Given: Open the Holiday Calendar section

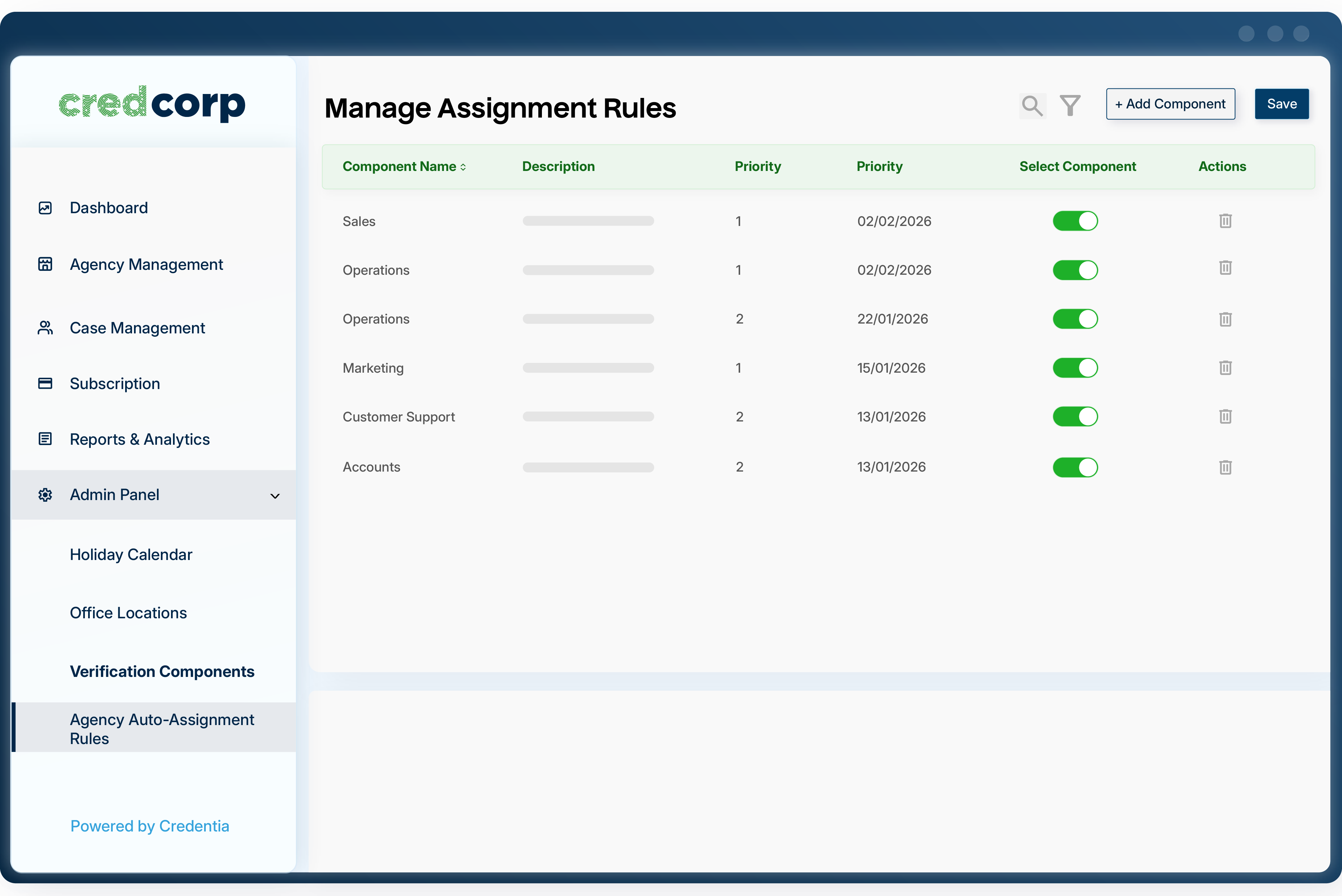Looking at the screenshot, I should pos(130,554).
